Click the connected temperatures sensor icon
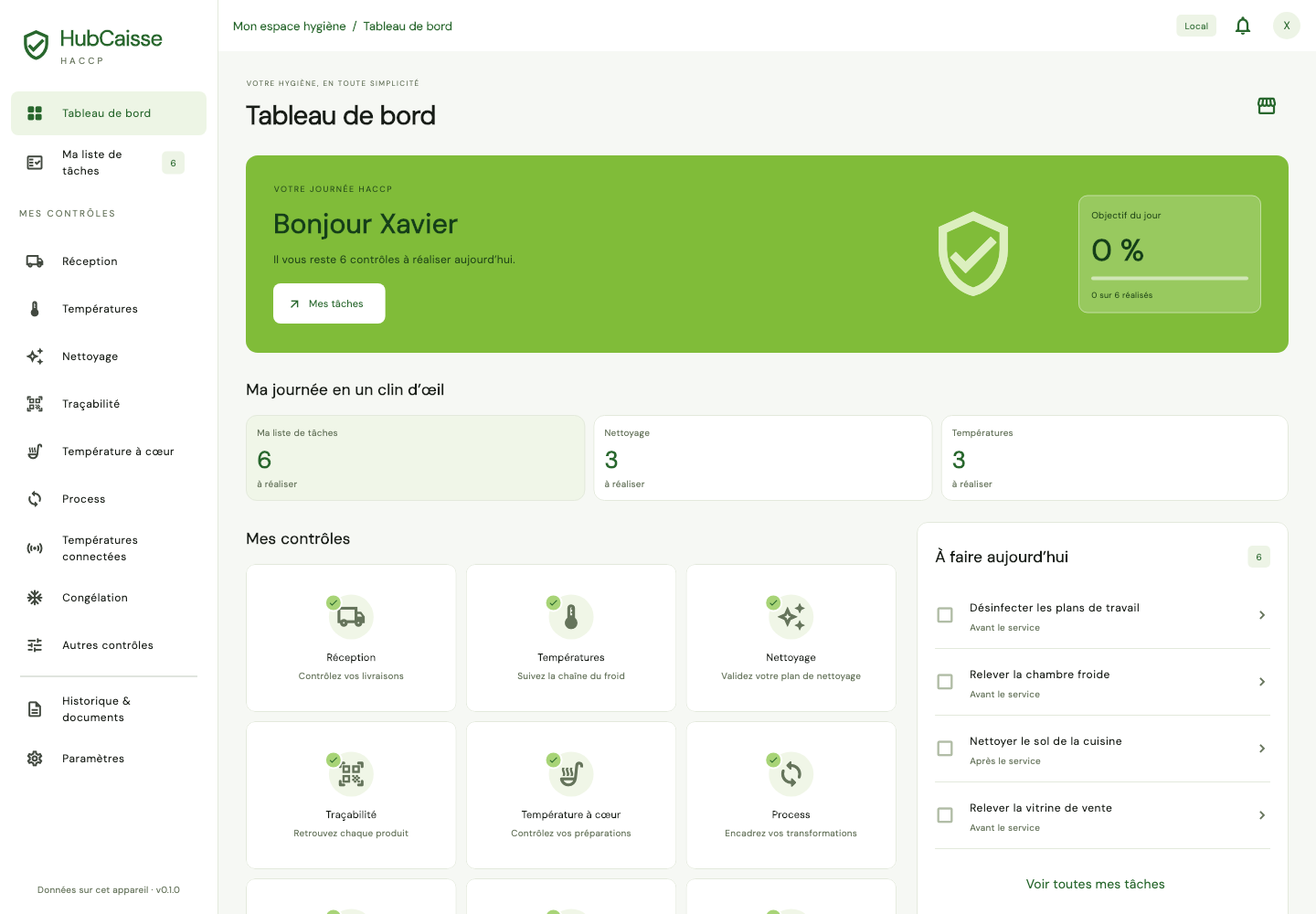Screen dimensions: 1316x914 point(35,548)
